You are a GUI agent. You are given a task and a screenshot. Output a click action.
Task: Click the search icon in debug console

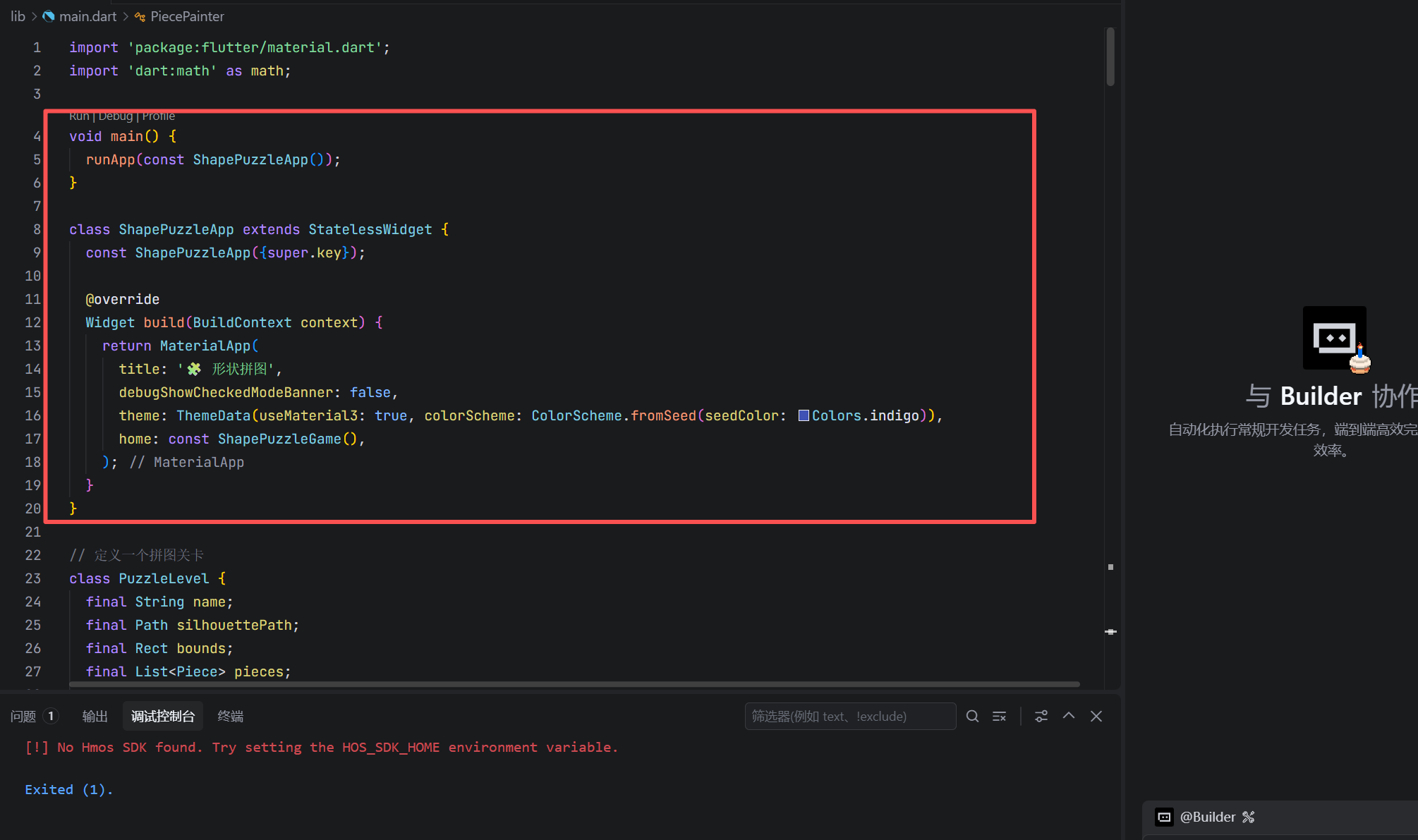coord(972,716)
